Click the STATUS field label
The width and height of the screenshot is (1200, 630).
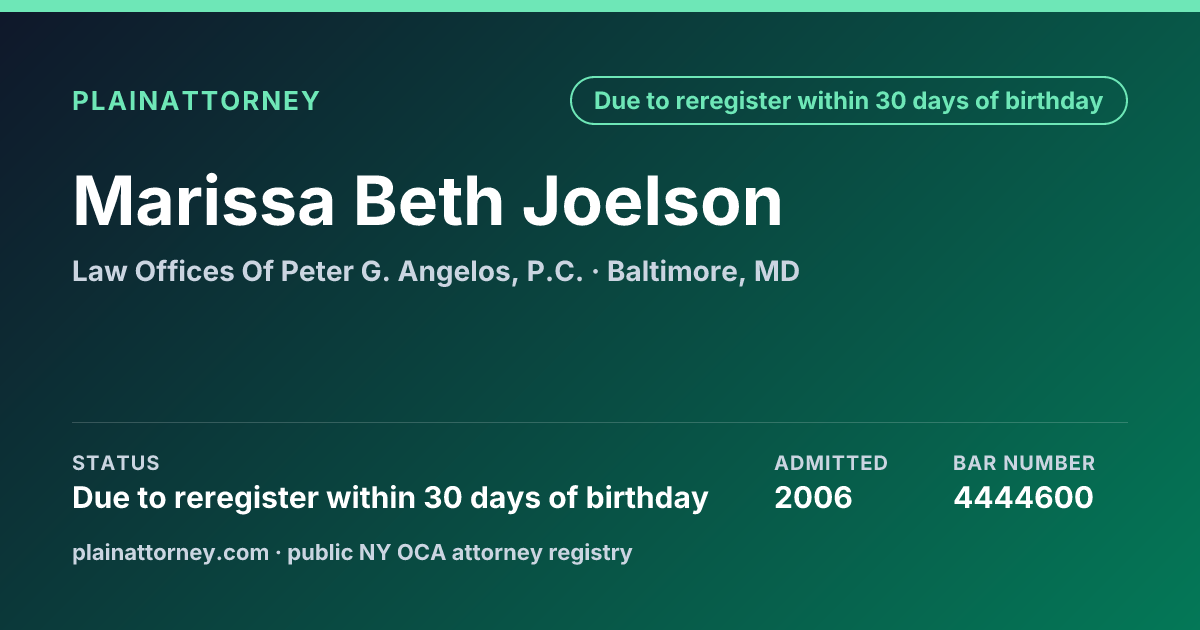point(116,463)
